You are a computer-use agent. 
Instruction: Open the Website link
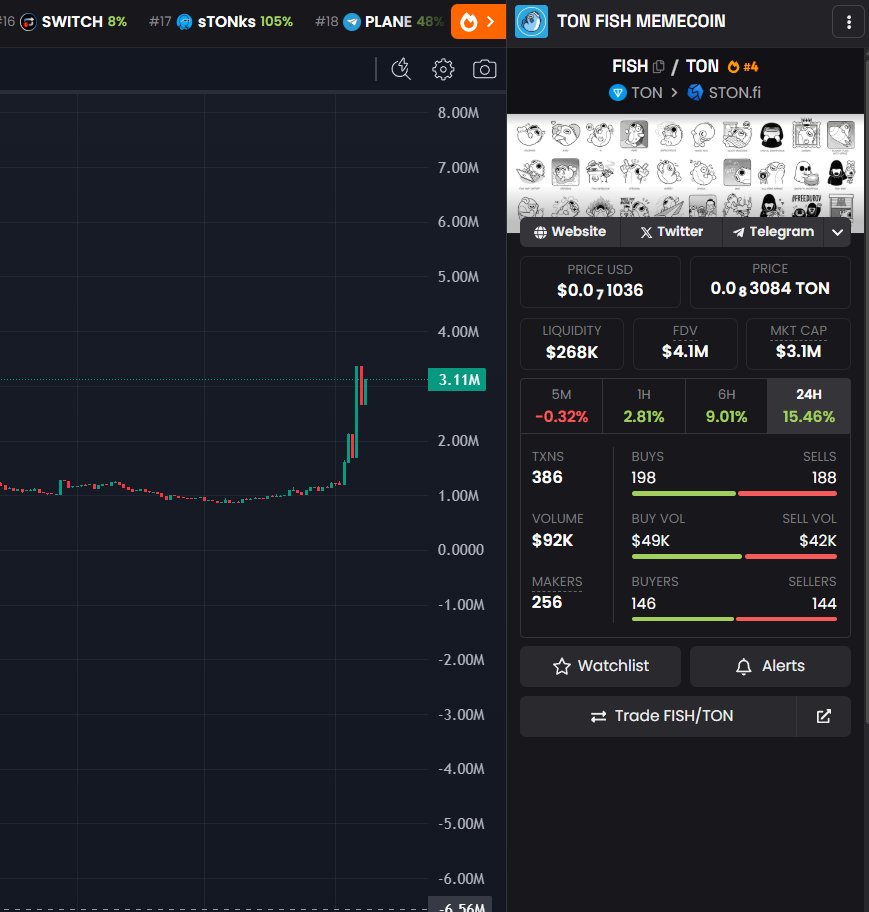tap(570, 231)
